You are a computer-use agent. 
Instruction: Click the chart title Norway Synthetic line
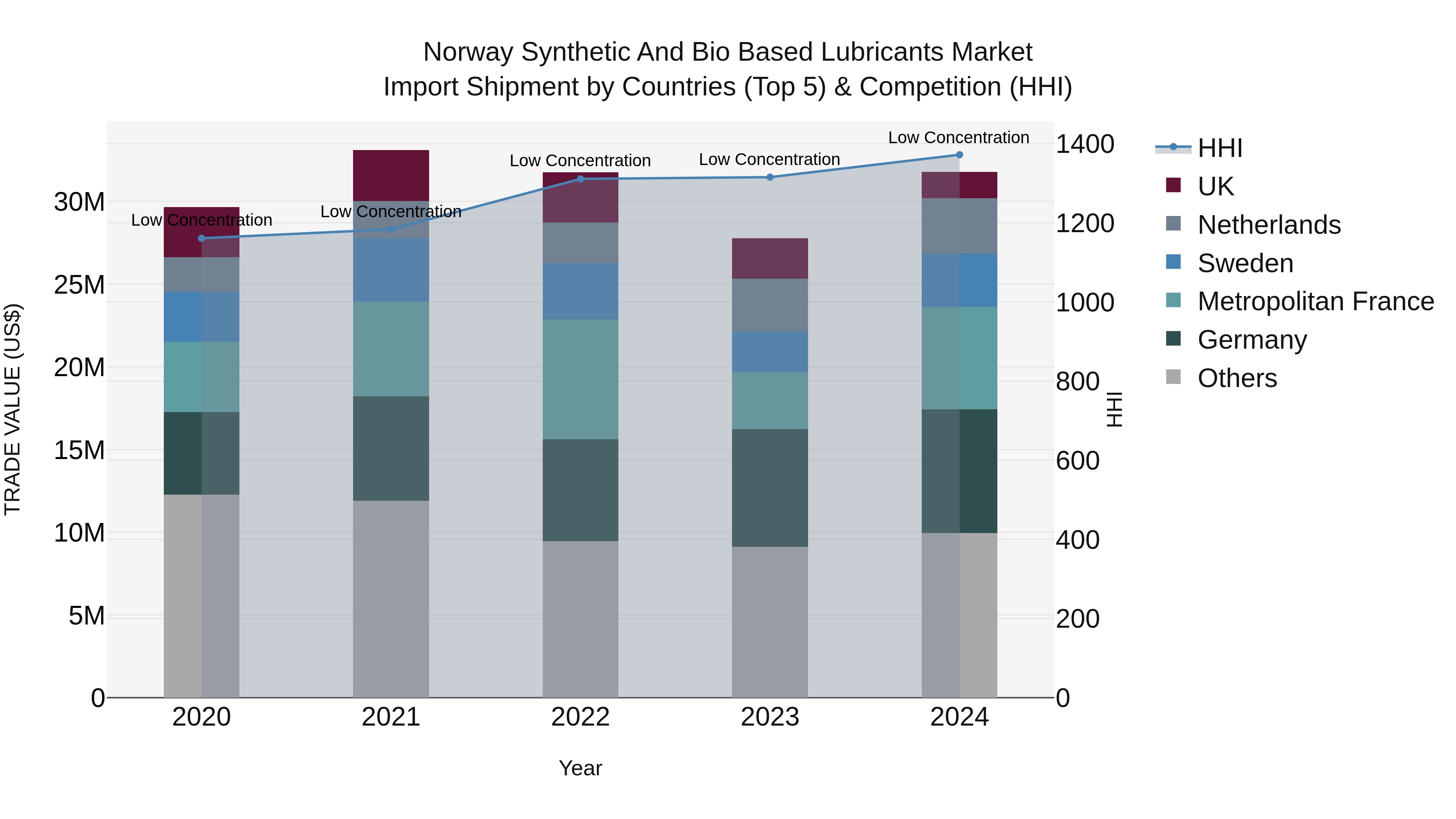click(728, 52)
